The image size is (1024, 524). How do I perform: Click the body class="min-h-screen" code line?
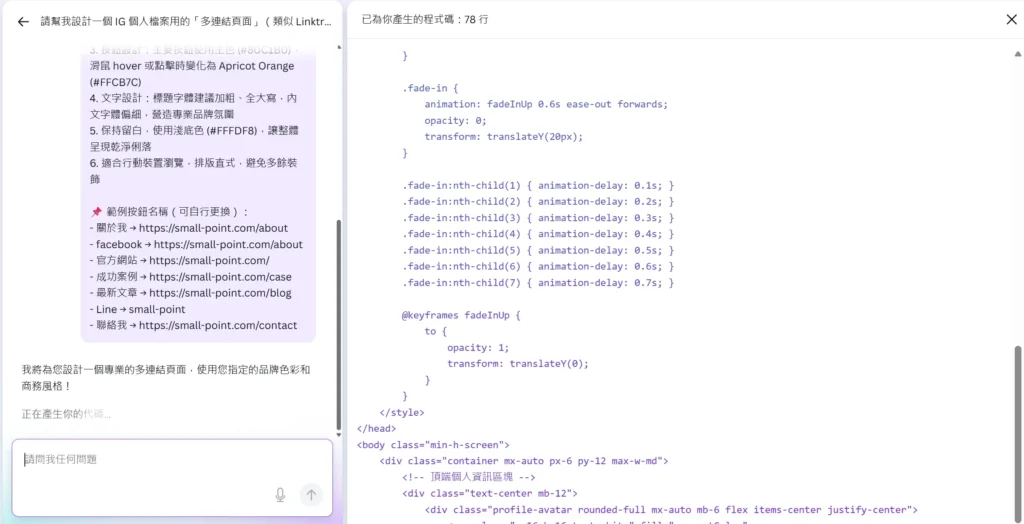click(x=433, y=444)
